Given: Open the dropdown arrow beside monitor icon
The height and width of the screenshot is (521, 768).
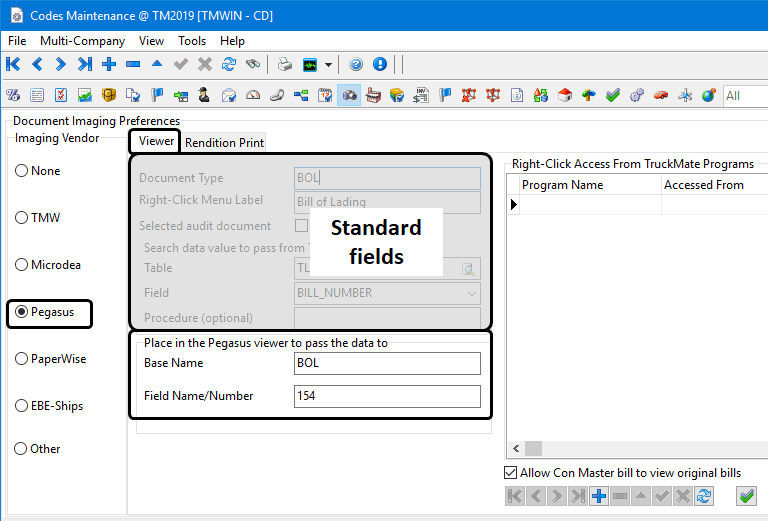Looking at the screenshot, I should pyautogui.click(x=329, y=65).
